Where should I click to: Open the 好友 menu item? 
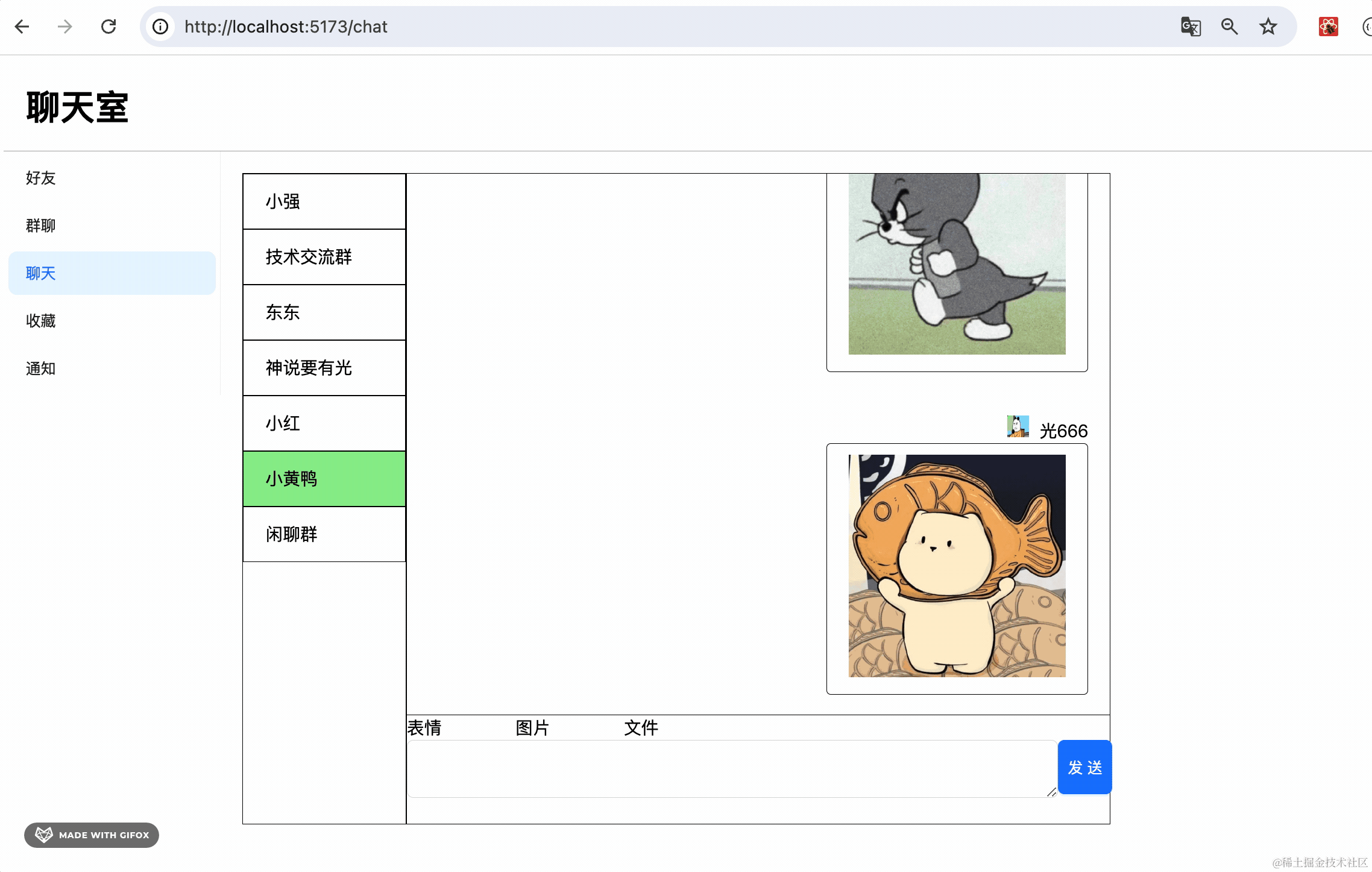(41, 178)
